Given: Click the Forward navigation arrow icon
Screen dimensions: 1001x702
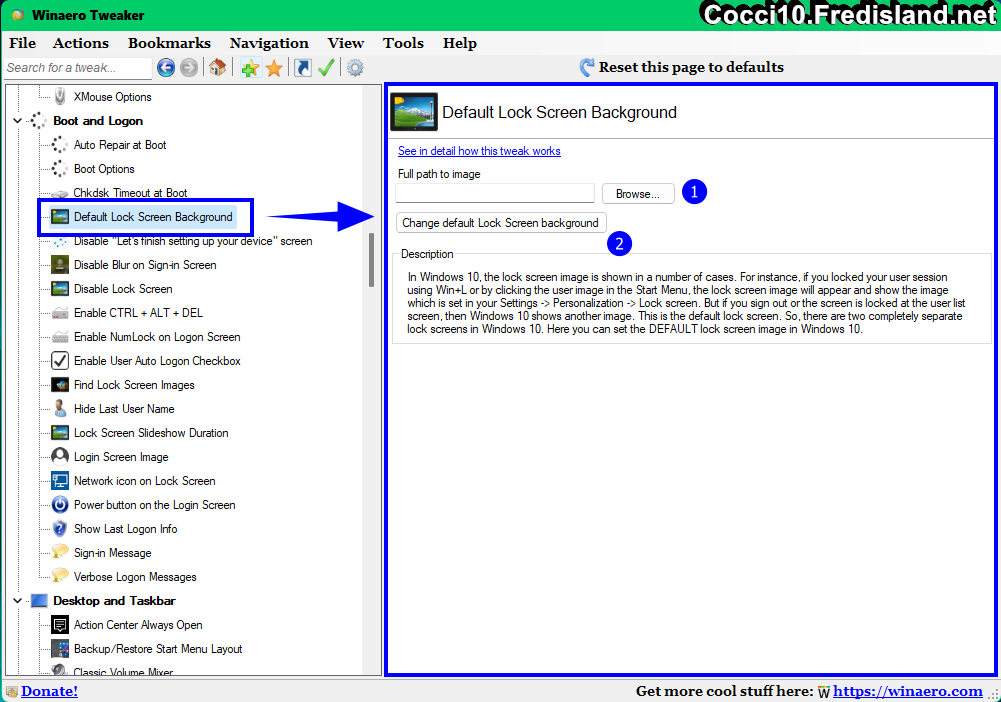Looking at the screenshot, I should pos(189,68).
